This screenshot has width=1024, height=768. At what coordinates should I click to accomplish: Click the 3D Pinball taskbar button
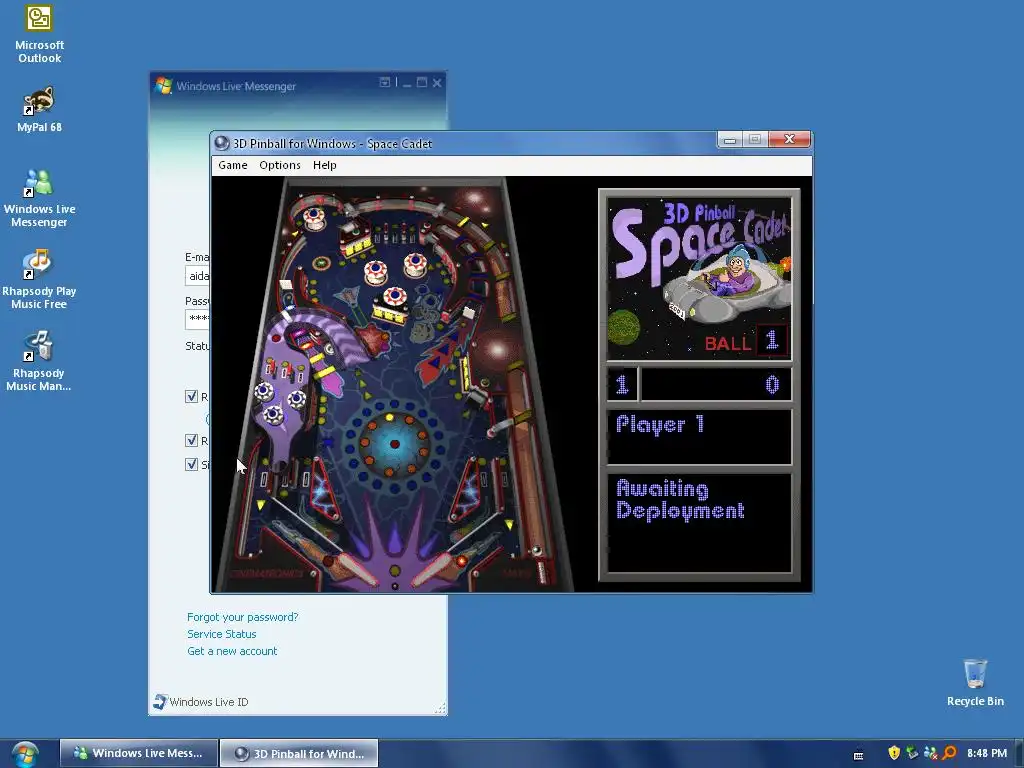coord(299,753)
